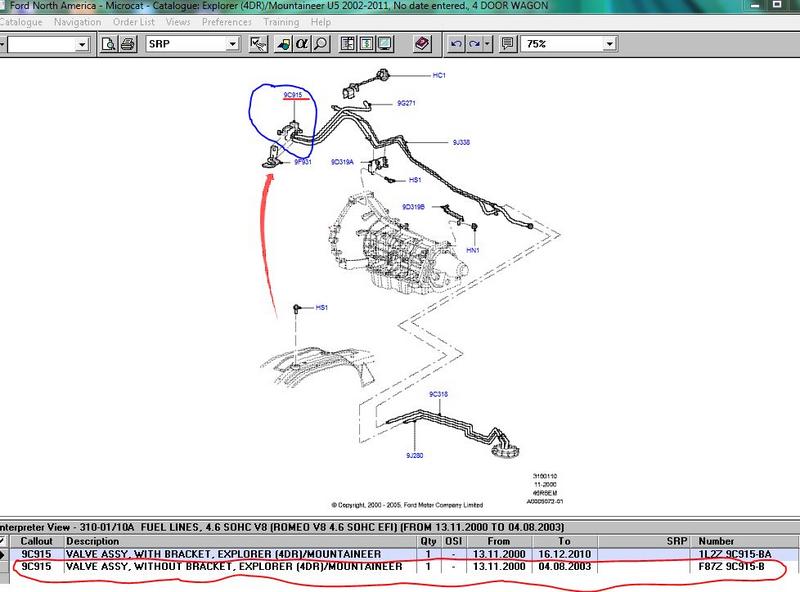This screenshot has width=800, height=592.
Task: Open the redo history dropdown arrow
Action: coord(487,44)
